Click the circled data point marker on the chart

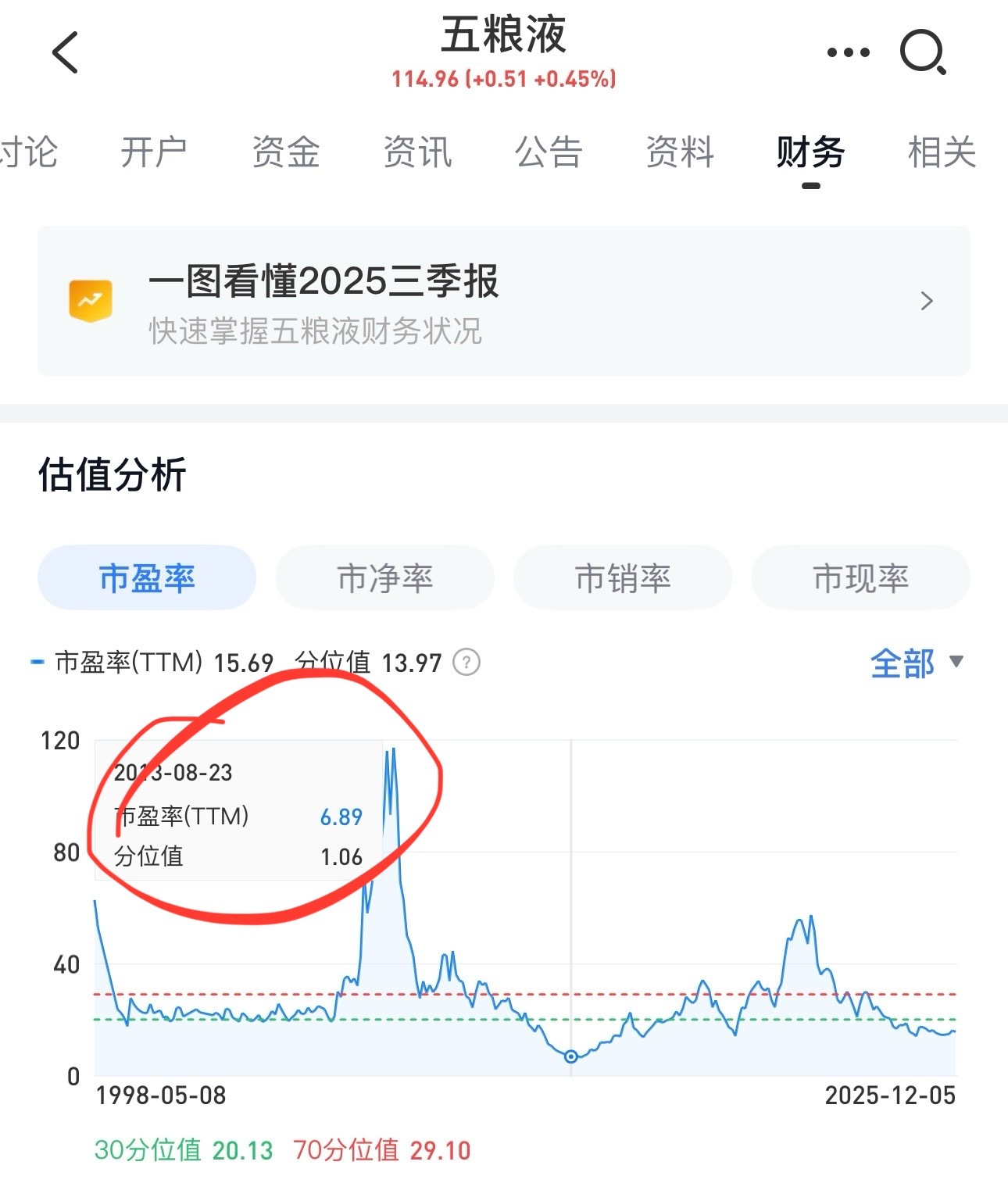point(570,1055)
